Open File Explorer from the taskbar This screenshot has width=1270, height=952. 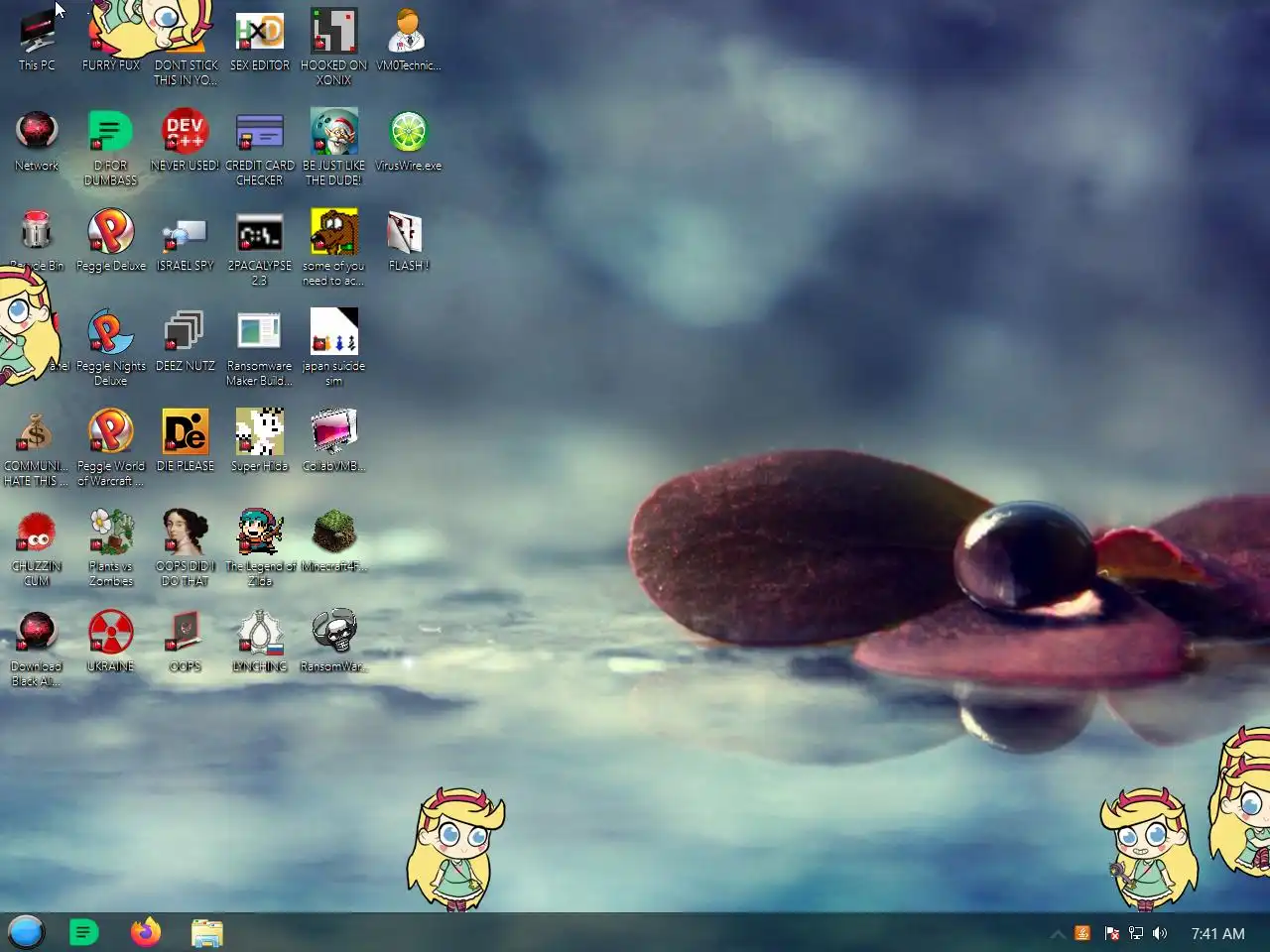click(x=207, y=933)
